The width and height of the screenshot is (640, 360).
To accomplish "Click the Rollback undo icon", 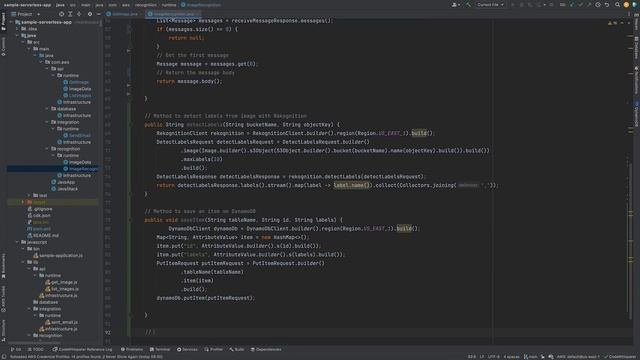I will [x=607, y=5].
